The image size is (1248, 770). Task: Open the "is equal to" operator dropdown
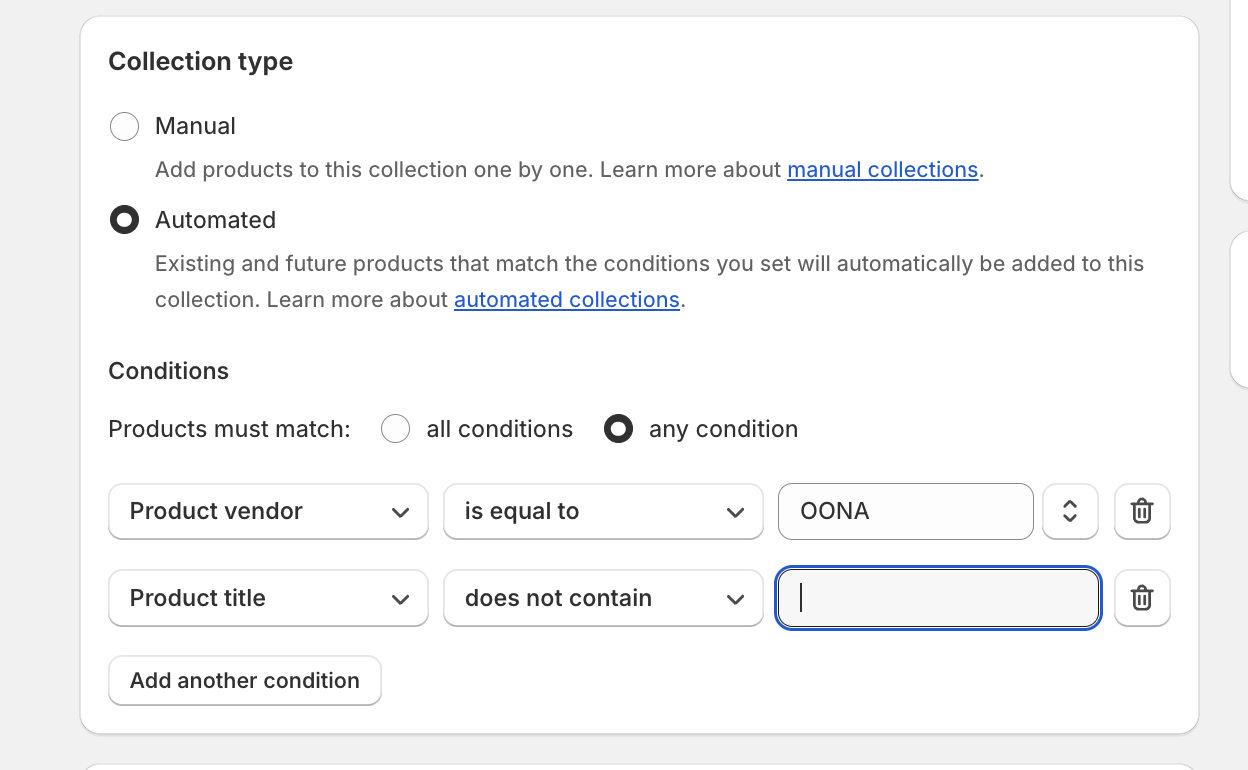coord(603,511)
